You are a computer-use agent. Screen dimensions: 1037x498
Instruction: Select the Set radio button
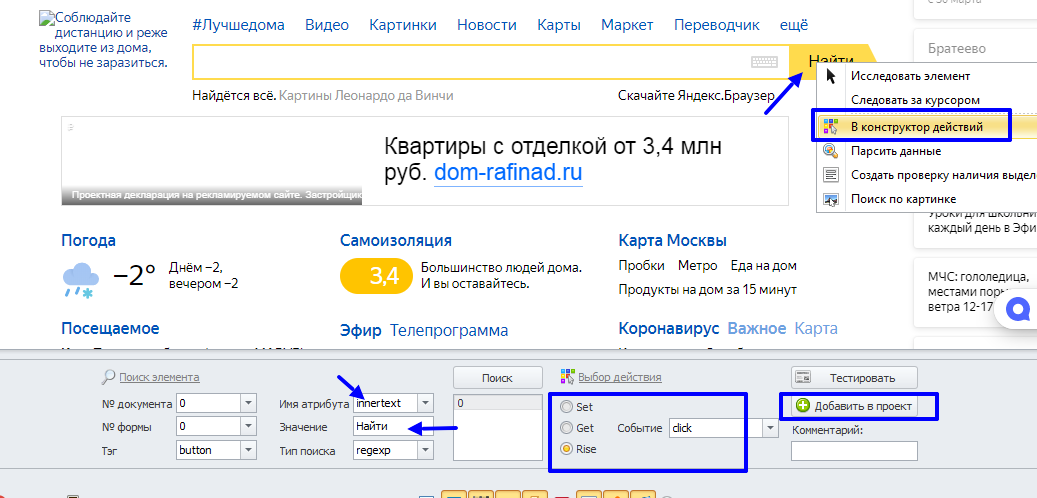[566, 407]
